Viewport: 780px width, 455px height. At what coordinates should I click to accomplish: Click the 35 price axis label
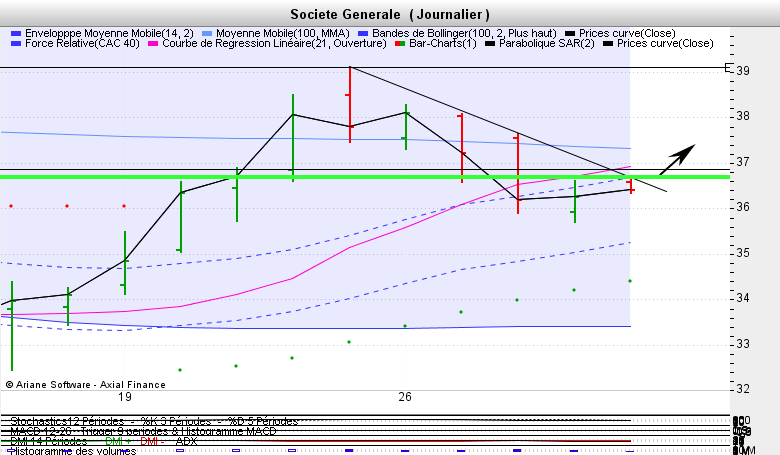click(743, 253)
